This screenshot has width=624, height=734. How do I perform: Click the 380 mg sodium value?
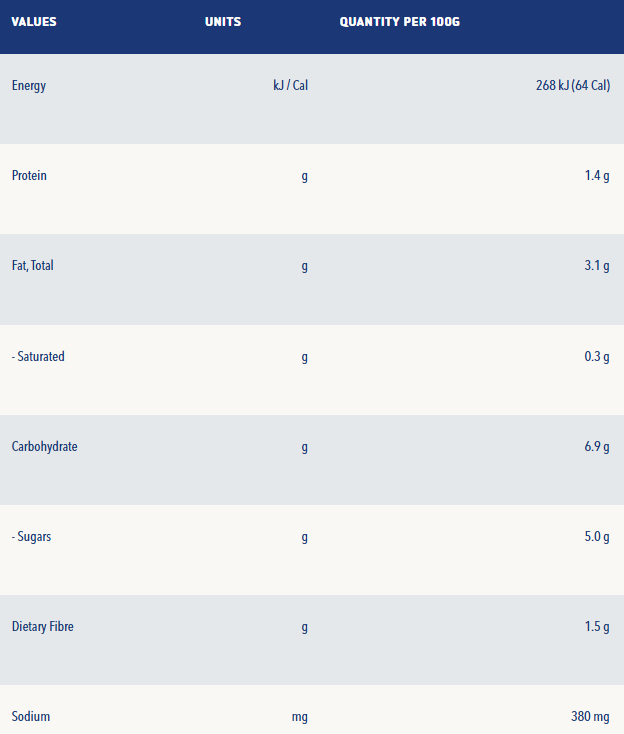pyautogui.click(x=590, y=717)
